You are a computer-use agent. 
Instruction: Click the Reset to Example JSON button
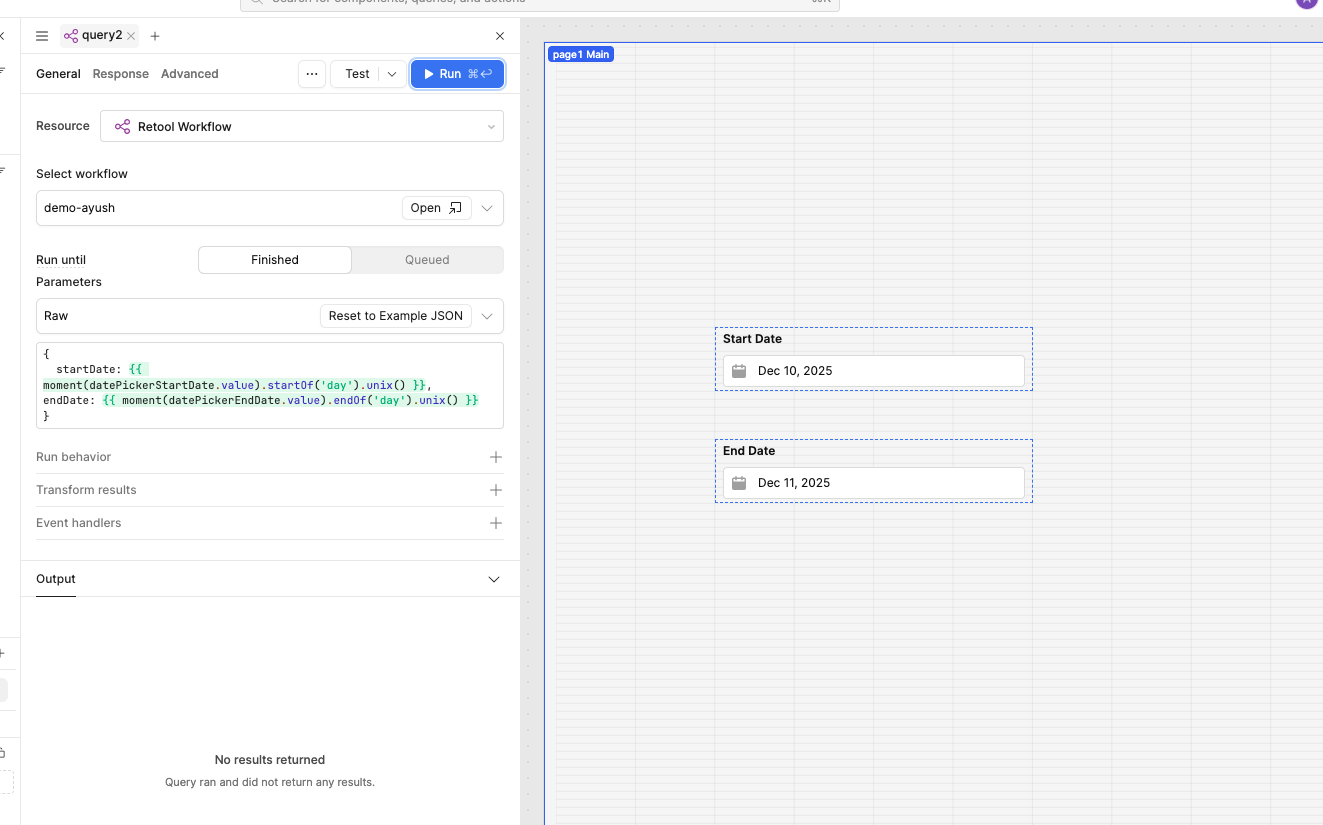pos(396,316)
